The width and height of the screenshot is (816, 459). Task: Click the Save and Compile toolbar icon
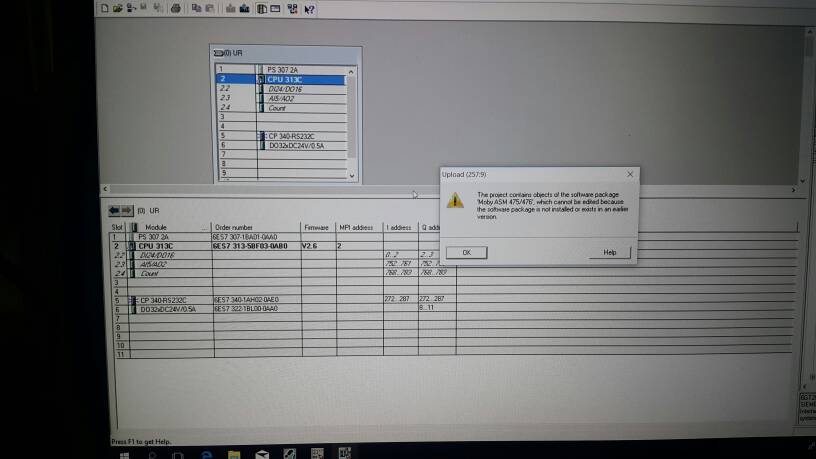pos(157,8)
